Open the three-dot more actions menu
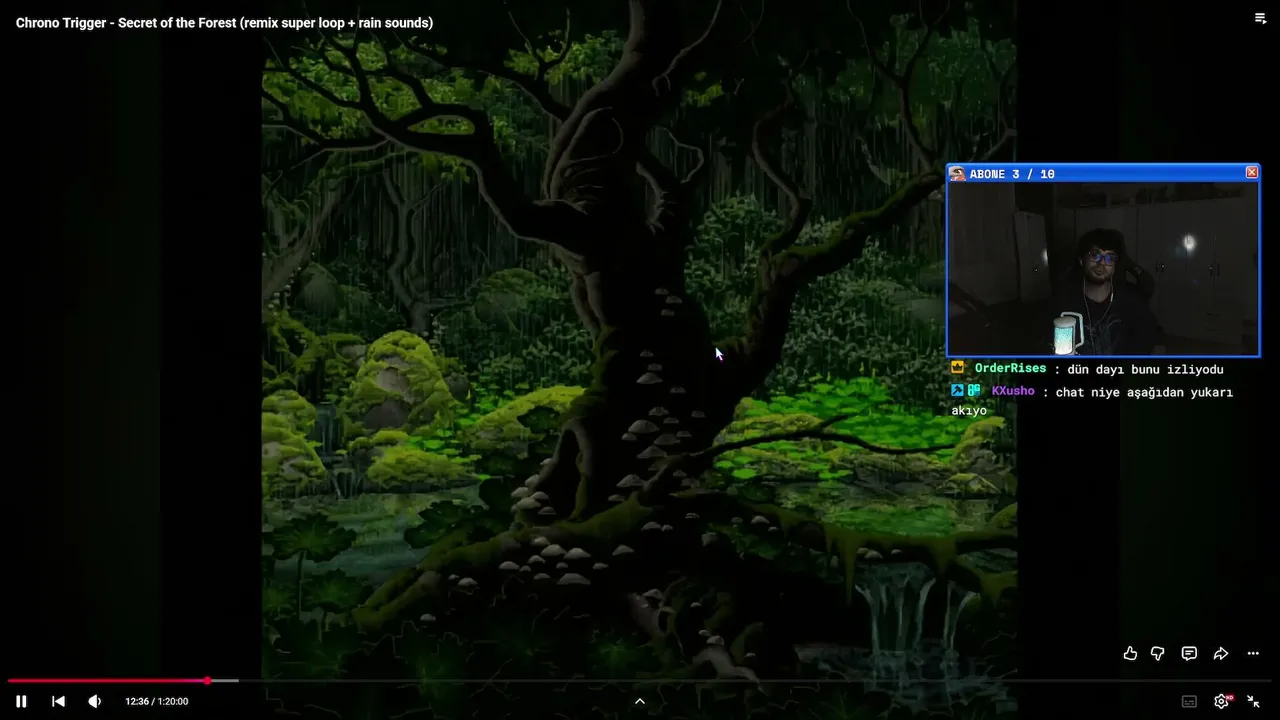The width and height of the screenshot is (1280, 720). point(1253,653)
